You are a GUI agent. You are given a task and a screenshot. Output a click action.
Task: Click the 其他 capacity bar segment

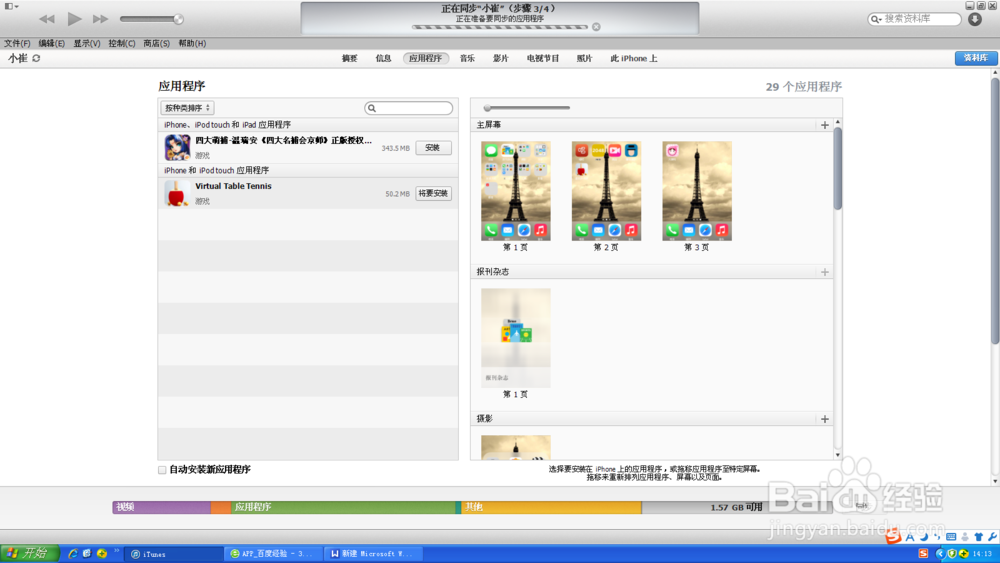[551, 507]
